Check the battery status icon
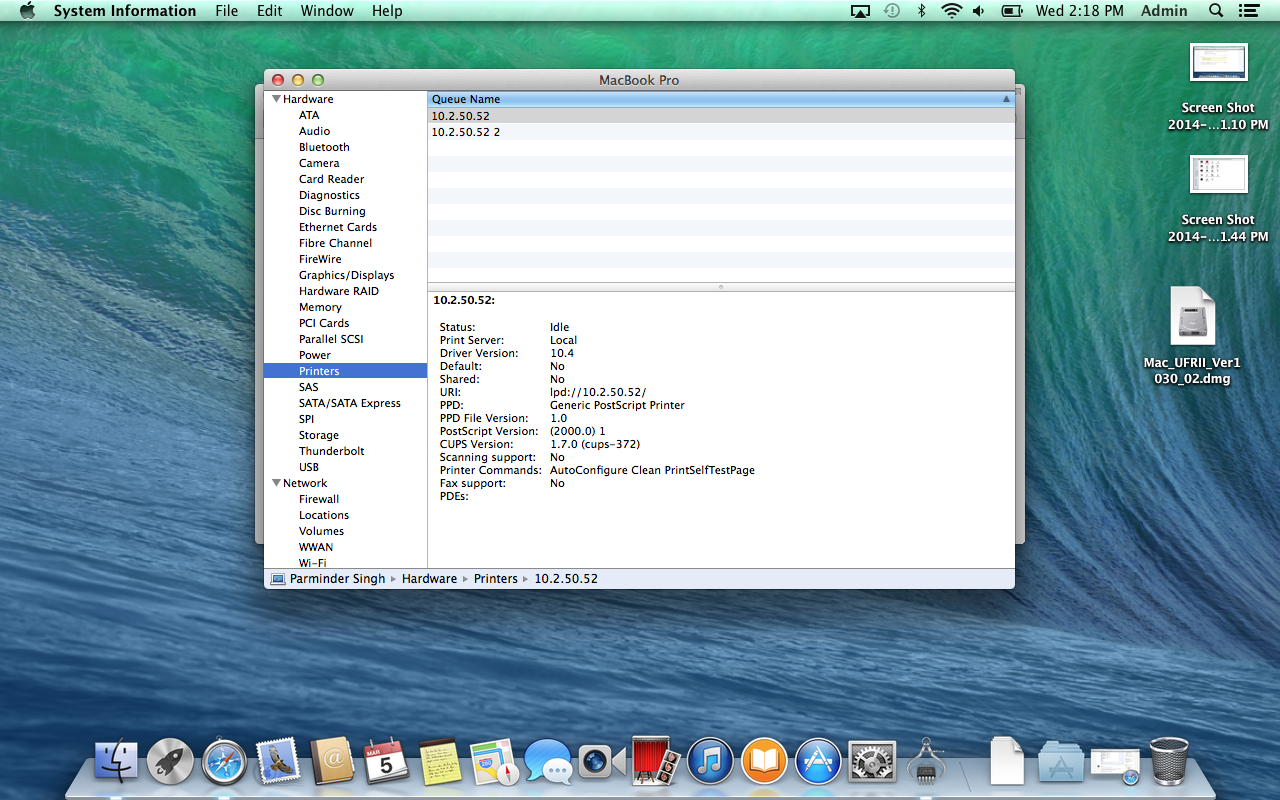Screen dimensions: 1280x800 [x=1012, y=11]
